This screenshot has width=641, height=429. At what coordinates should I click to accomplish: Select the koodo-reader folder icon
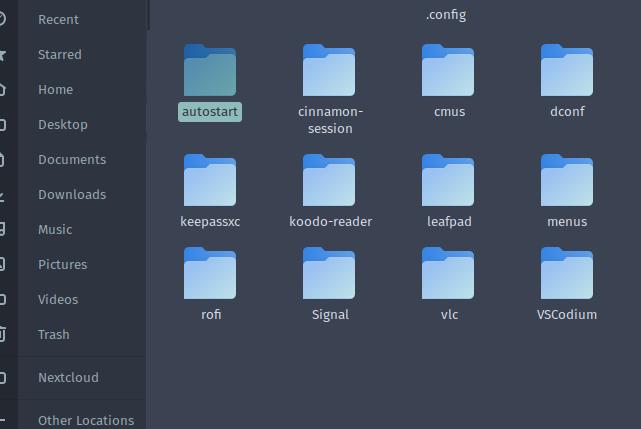(x=329, y=181)
